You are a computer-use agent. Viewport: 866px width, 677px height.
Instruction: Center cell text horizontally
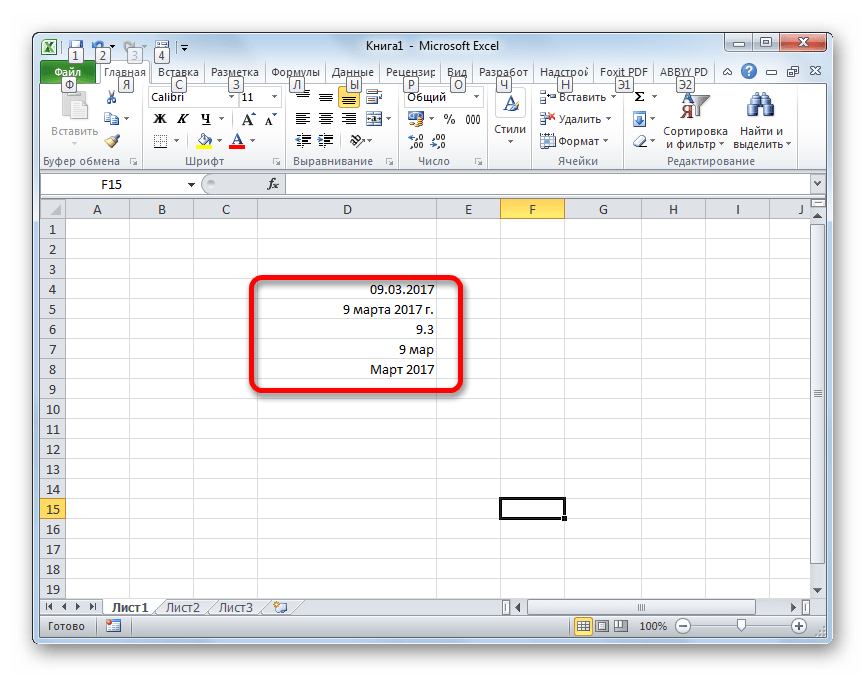tap(326, 119)
